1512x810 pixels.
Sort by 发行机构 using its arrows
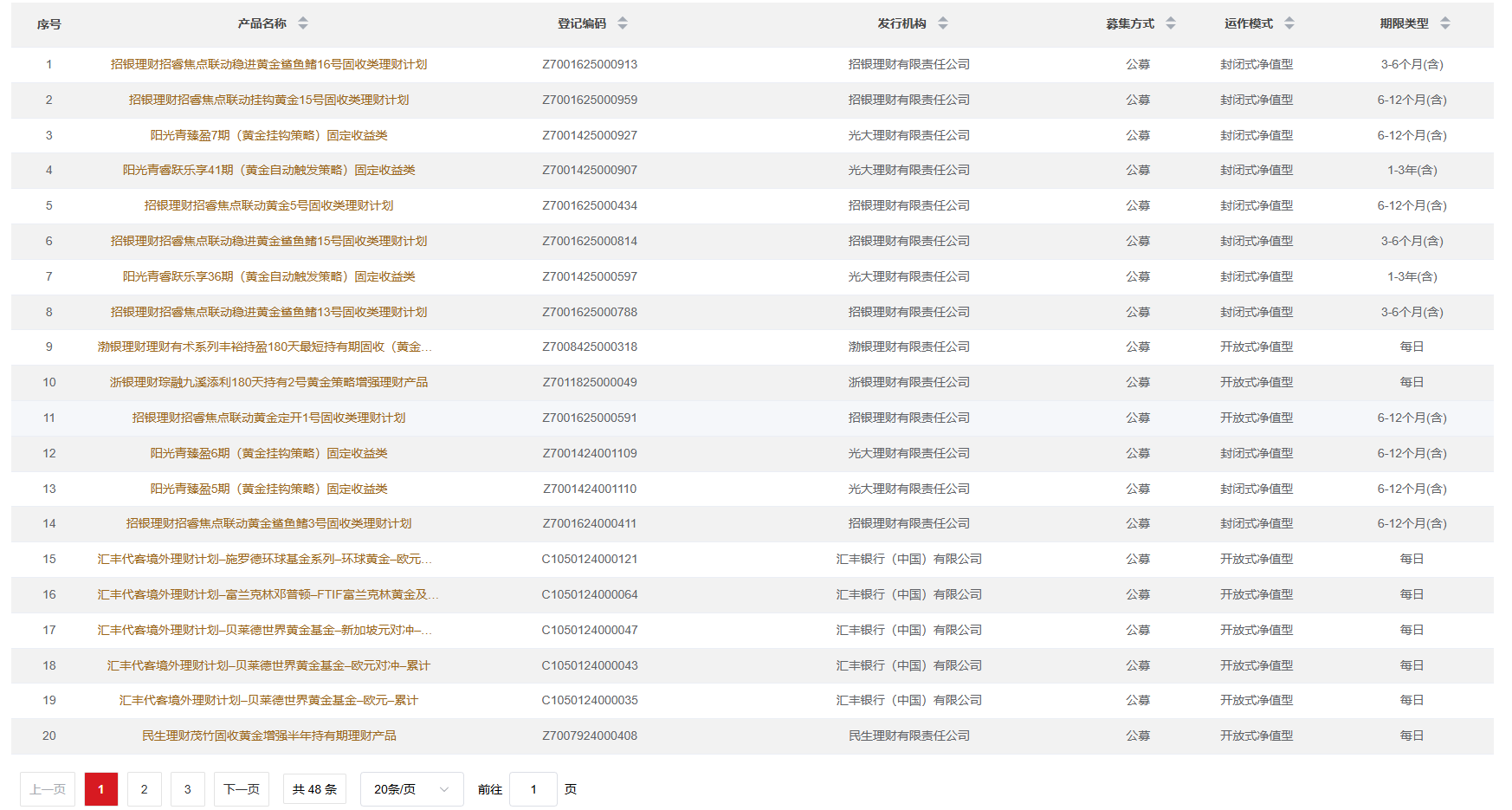coord(943,23)
